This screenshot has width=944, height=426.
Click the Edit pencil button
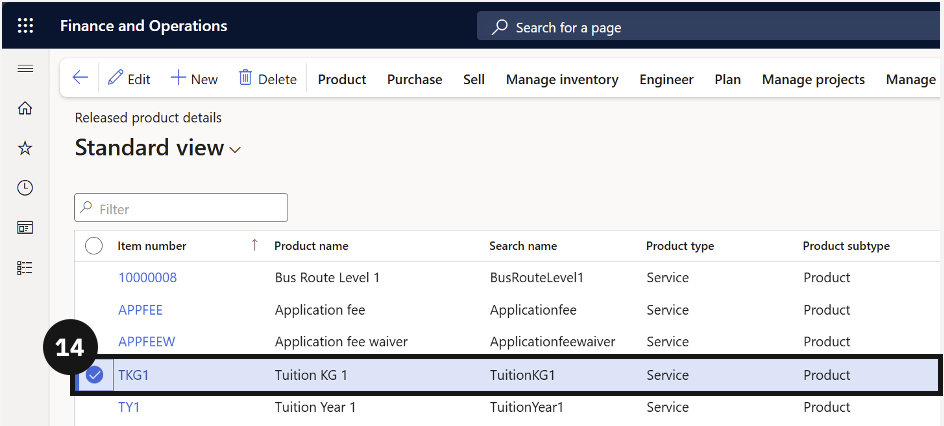pos(129,79)
